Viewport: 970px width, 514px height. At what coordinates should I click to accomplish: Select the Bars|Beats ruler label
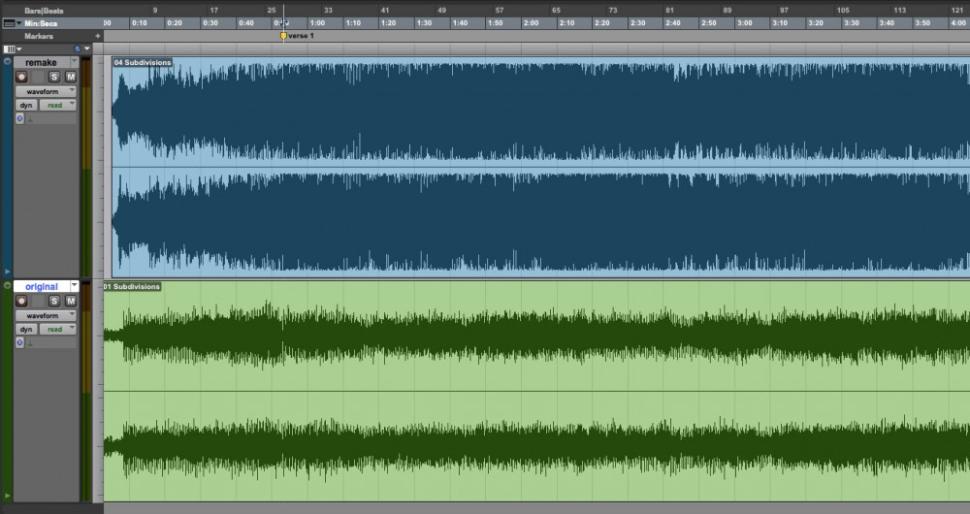pos(43,11)
